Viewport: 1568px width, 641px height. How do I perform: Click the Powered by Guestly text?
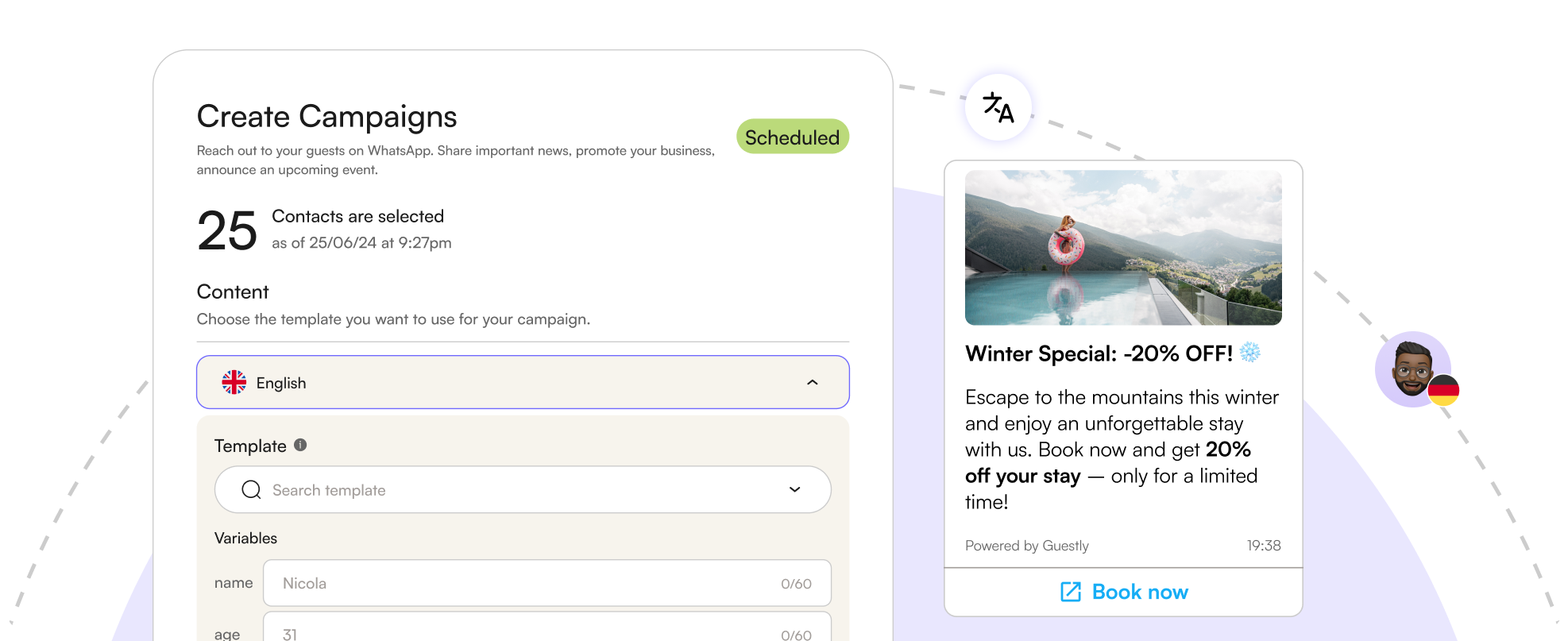[1026, 546]
